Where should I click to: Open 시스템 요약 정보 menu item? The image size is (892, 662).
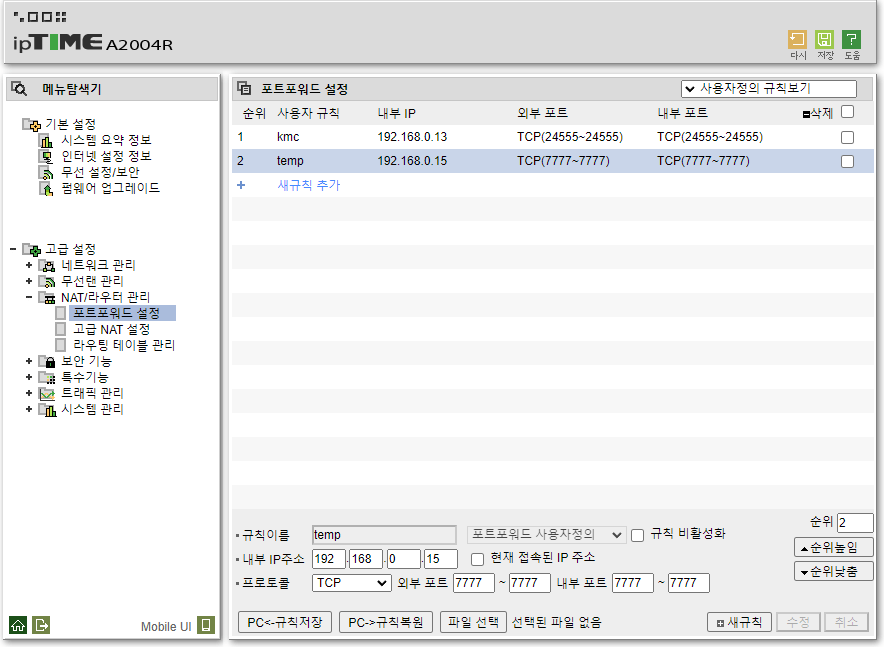tap(106, 140)
